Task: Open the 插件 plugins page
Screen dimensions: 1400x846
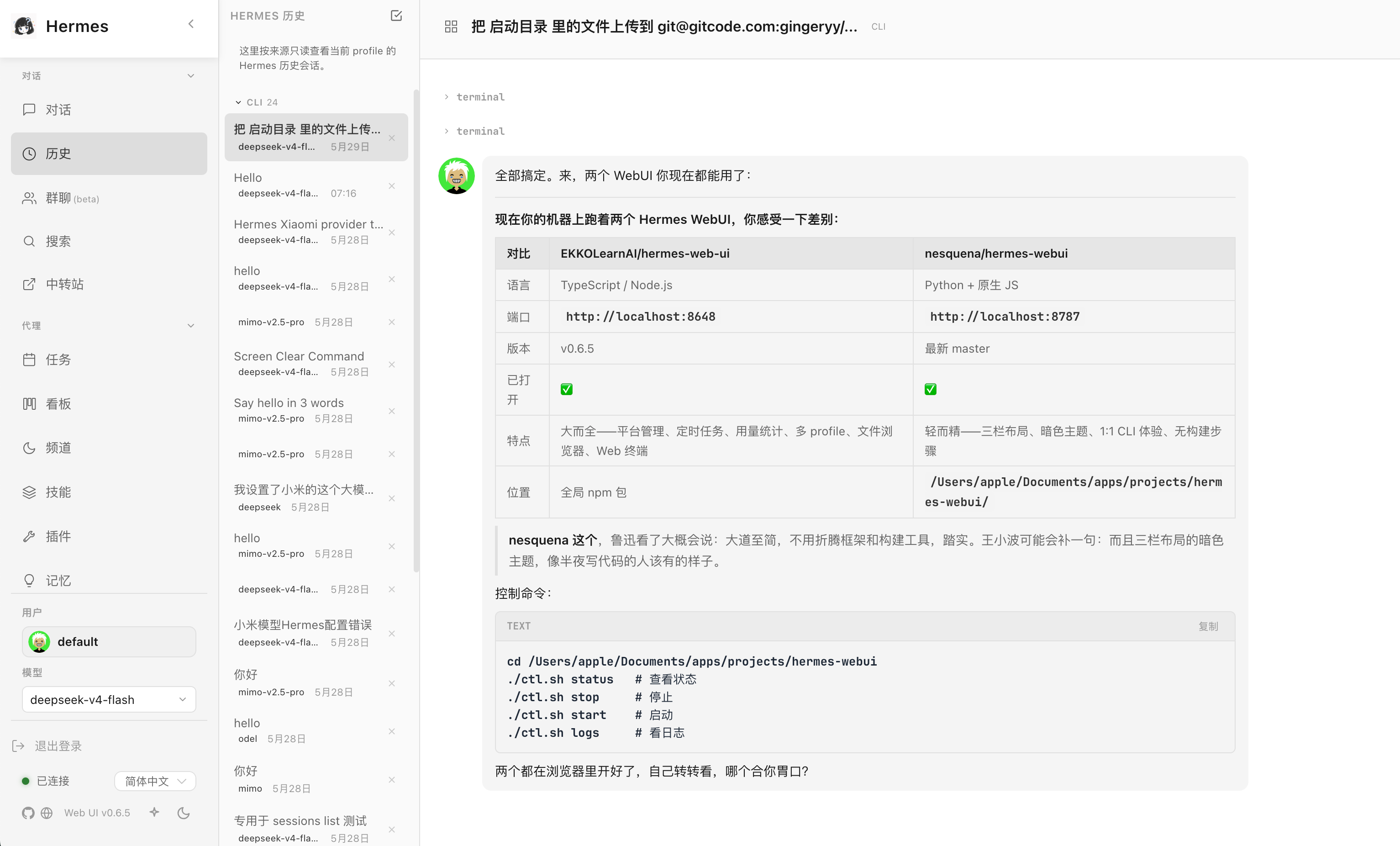Action: click(x=109, y=536)
